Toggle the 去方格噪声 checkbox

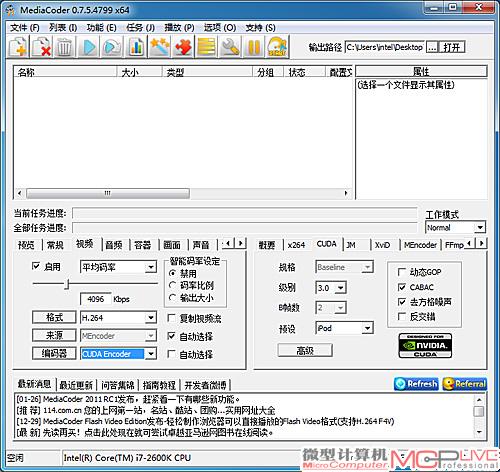pyautogui.click(x=402, y=302)
